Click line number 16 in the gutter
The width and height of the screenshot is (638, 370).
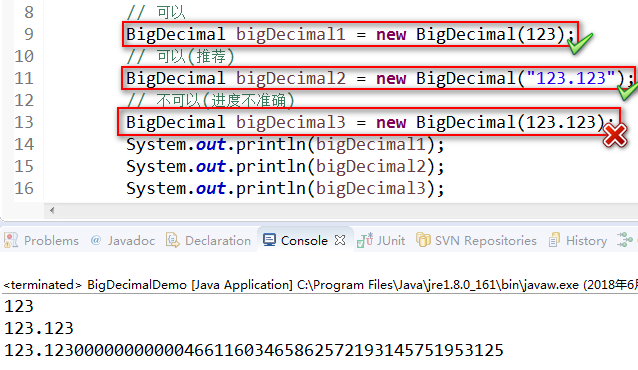(24, 188)
